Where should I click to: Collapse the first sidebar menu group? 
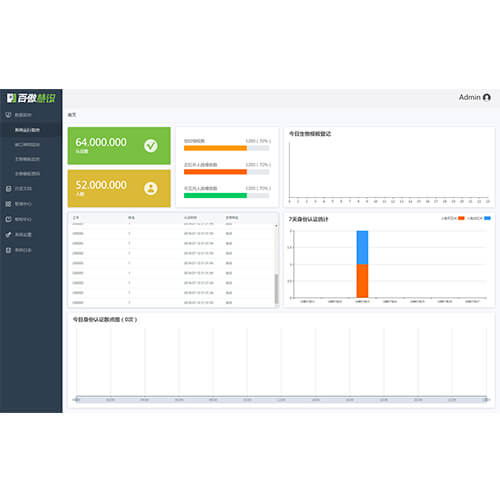pyautogui.click(x=31, y=115)
